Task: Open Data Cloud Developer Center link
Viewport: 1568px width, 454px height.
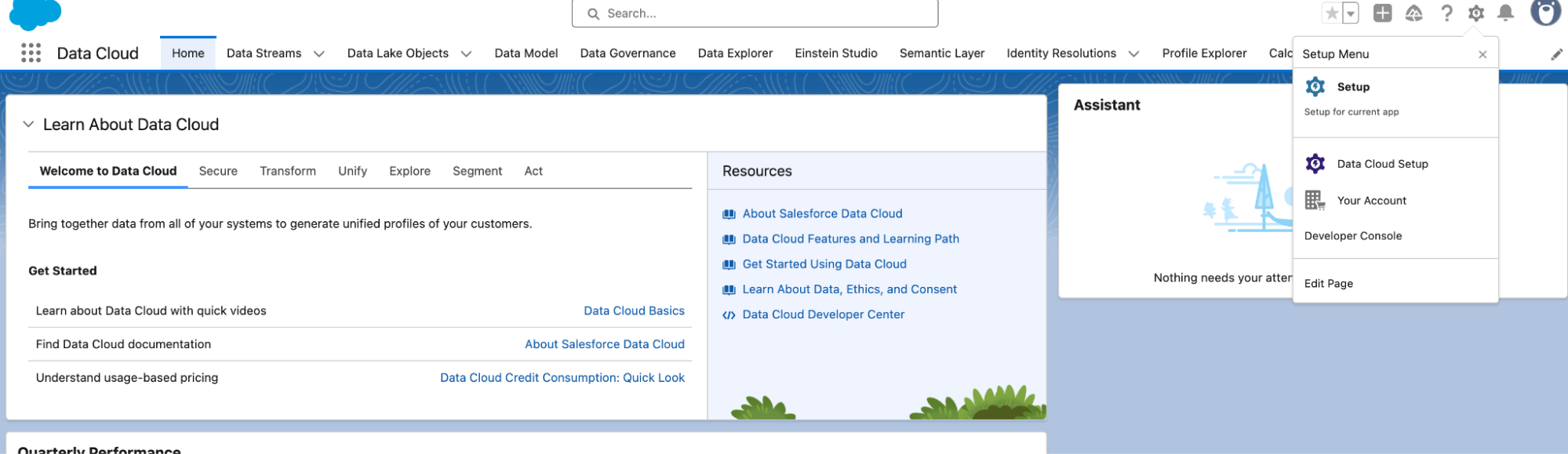Action: (824, 314)
